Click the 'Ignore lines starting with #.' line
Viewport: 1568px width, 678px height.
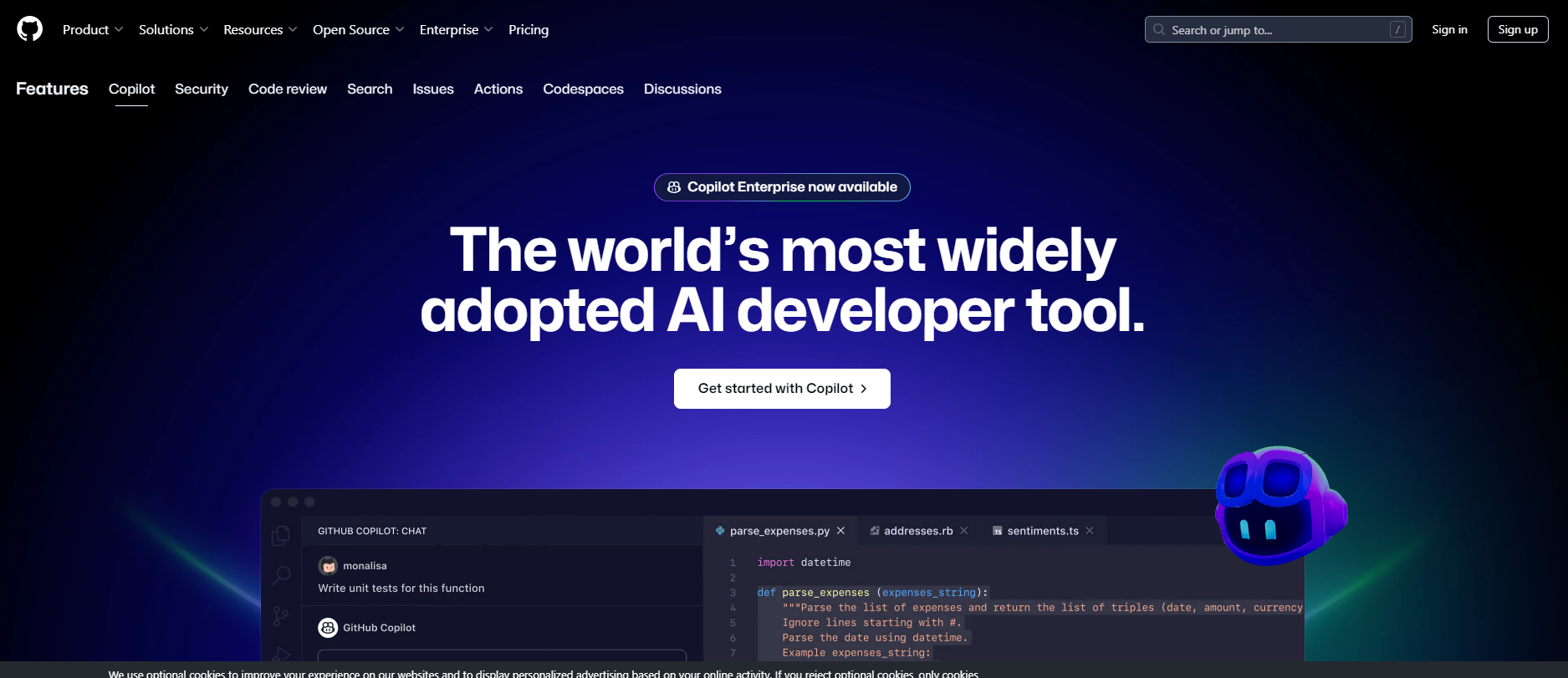pos(872,623)
